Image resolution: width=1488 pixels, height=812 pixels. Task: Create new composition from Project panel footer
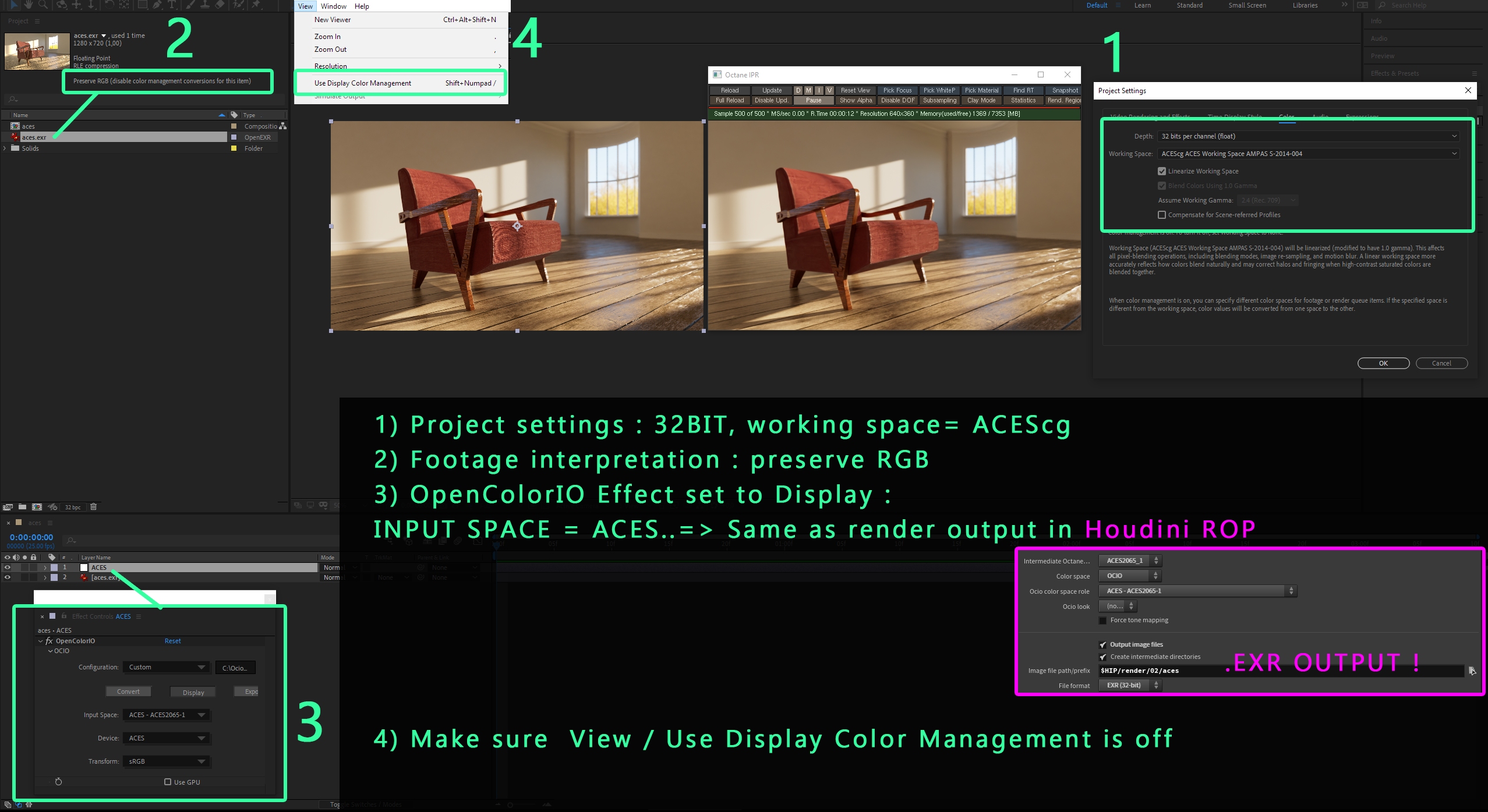tap(37, 506)
